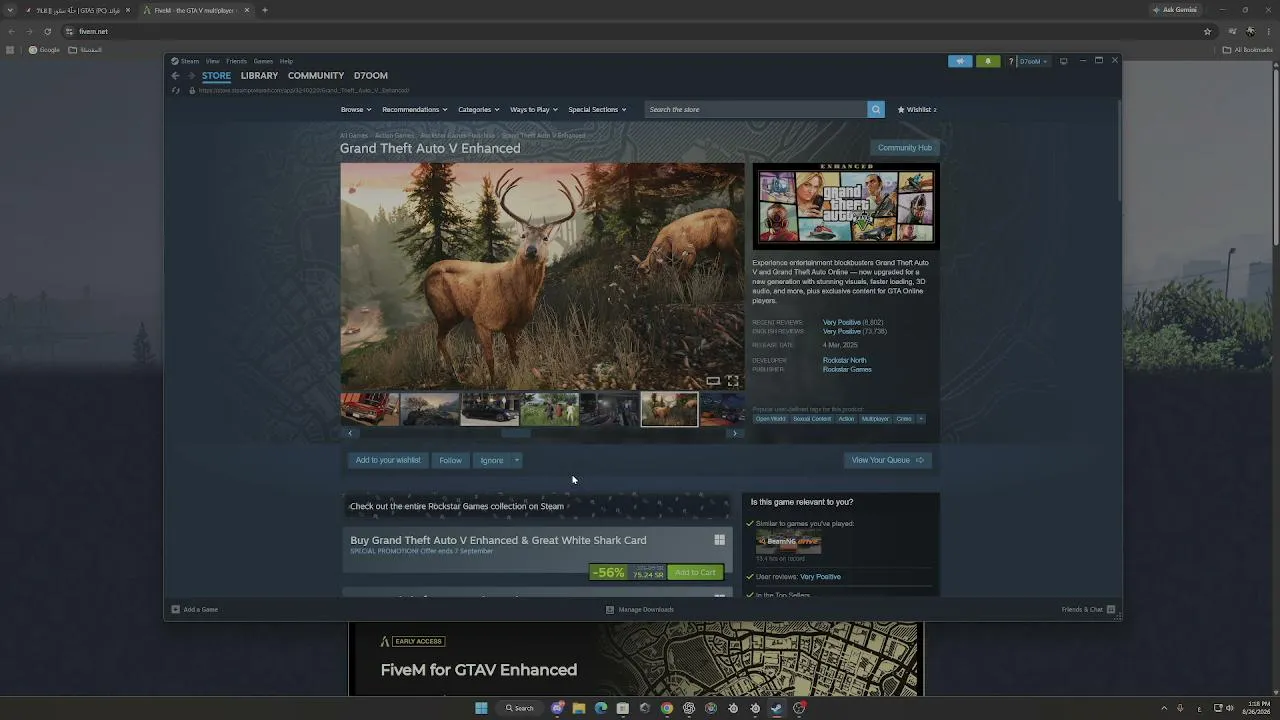1280x720 pixels.
Task: Reload the Chrome page
Action: pyautogui.click(x=47, y=31)
